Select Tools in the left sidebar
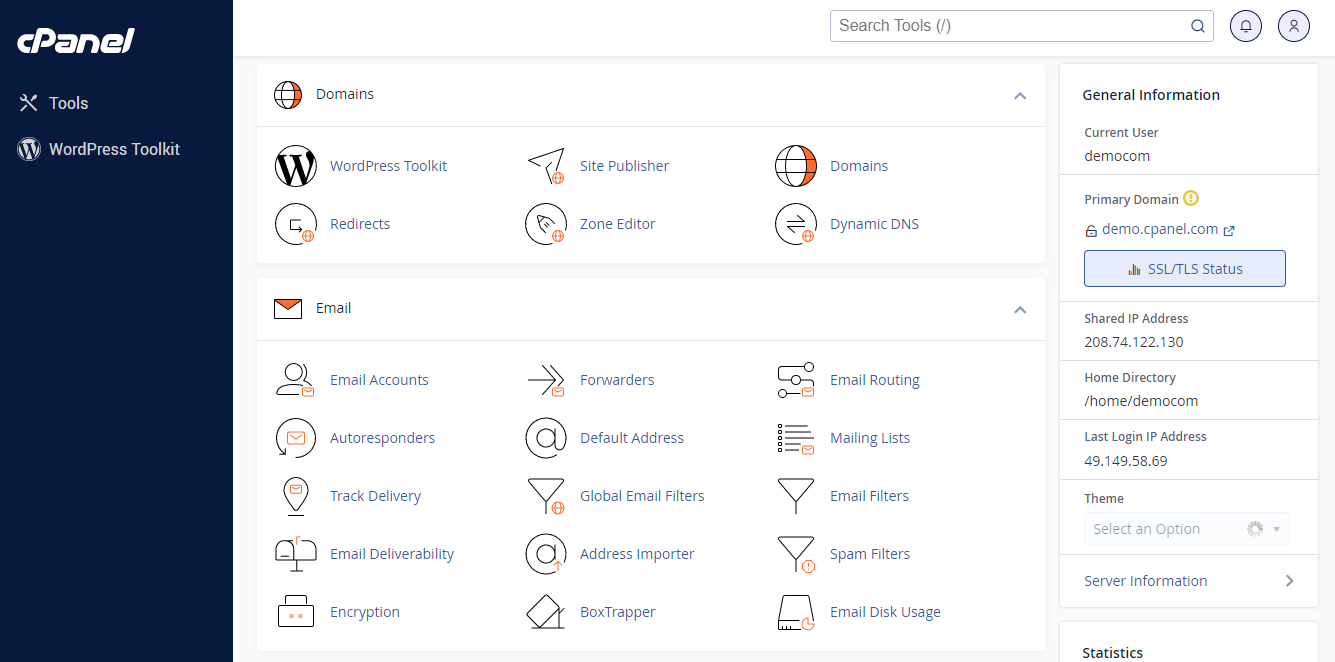 click(67, 102)
